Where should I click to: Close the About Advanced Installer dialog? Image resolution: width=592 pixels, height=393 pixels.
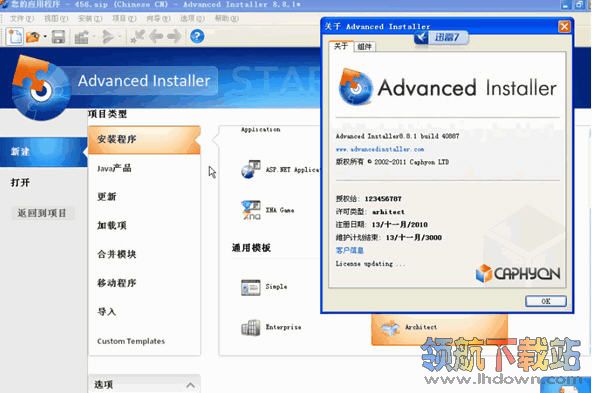click(564, 27)
